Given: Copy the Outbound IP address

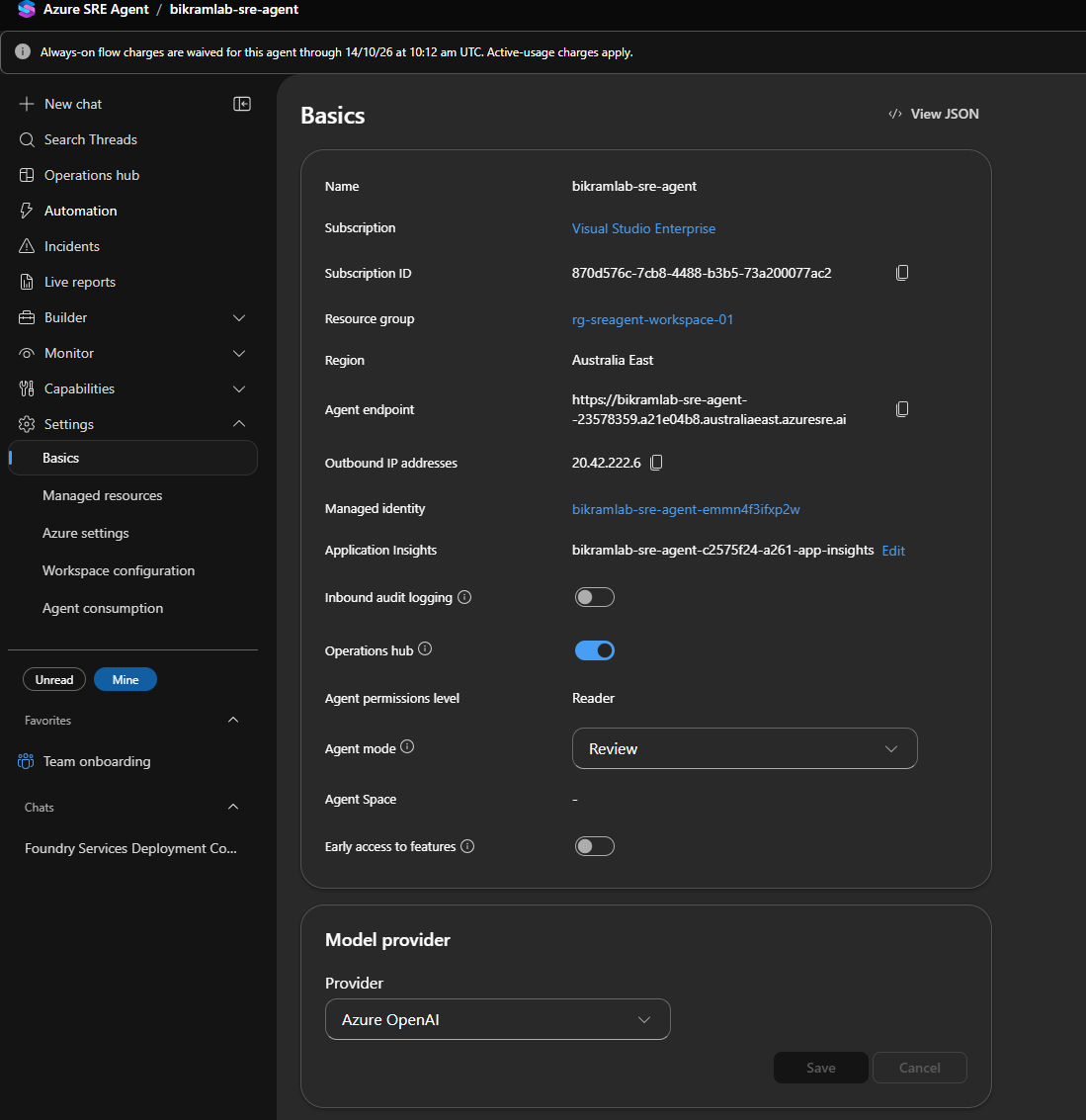Looking at the screenshot, I should click(x=656, y=463).
